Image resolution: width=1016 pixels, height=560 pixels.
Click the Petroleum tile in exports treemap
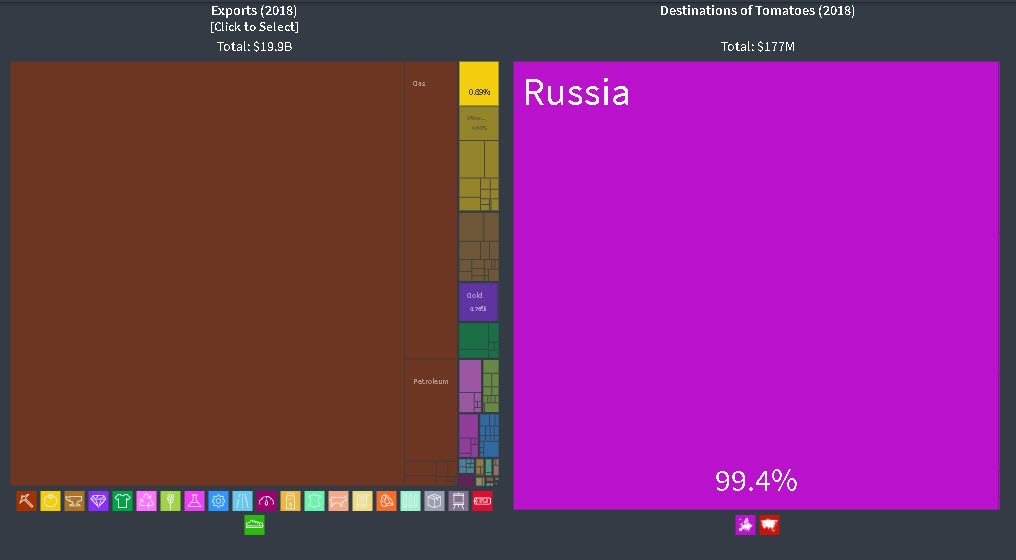pos(431,410)
